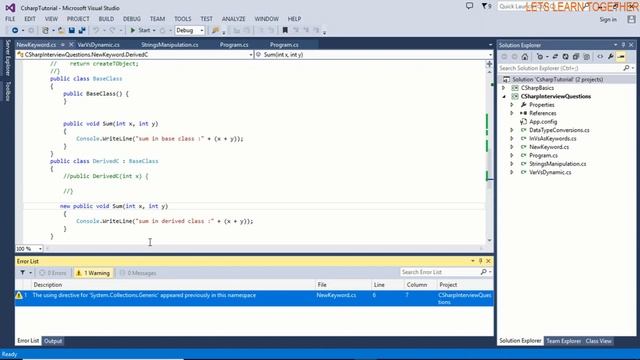This screenshot has width=640, height=360.
Task: Open the PROJECT menu
Action: [78, 19]
